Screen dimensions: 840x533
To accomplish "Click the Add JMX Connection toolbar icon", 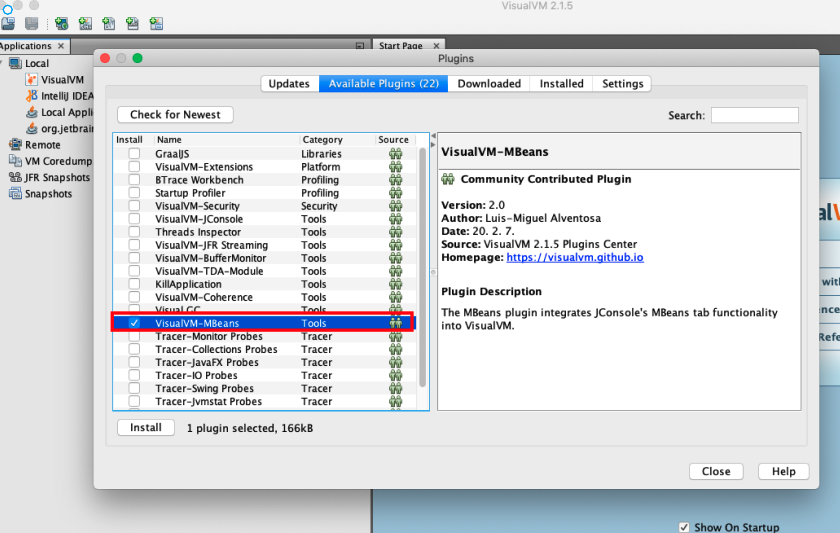I will tap(85, 24).
